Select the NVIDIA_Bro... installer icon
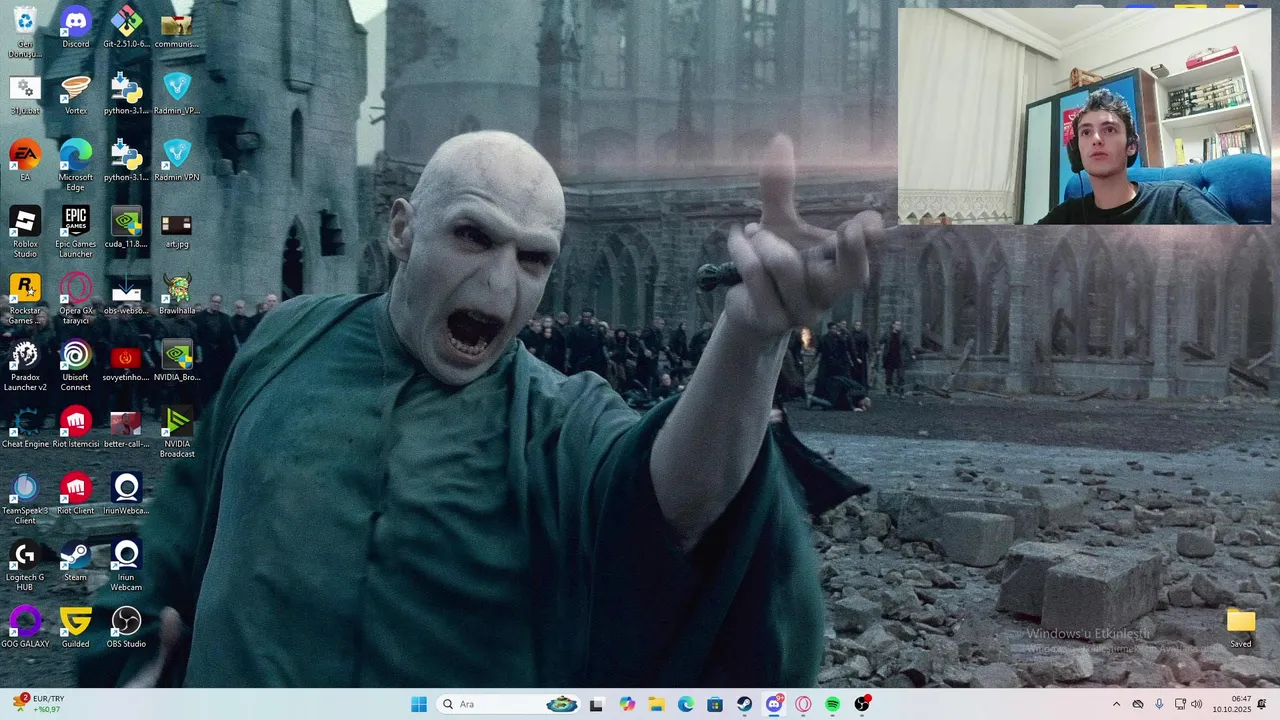Viewport: 1280px width, 720px height. (x=177, y=361)
